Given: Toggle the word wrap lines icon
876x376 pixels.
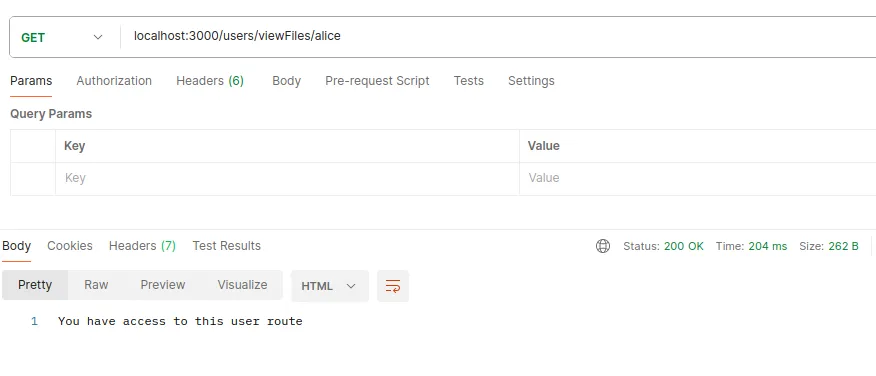Looking at the screenshot, I should (393, 286).
